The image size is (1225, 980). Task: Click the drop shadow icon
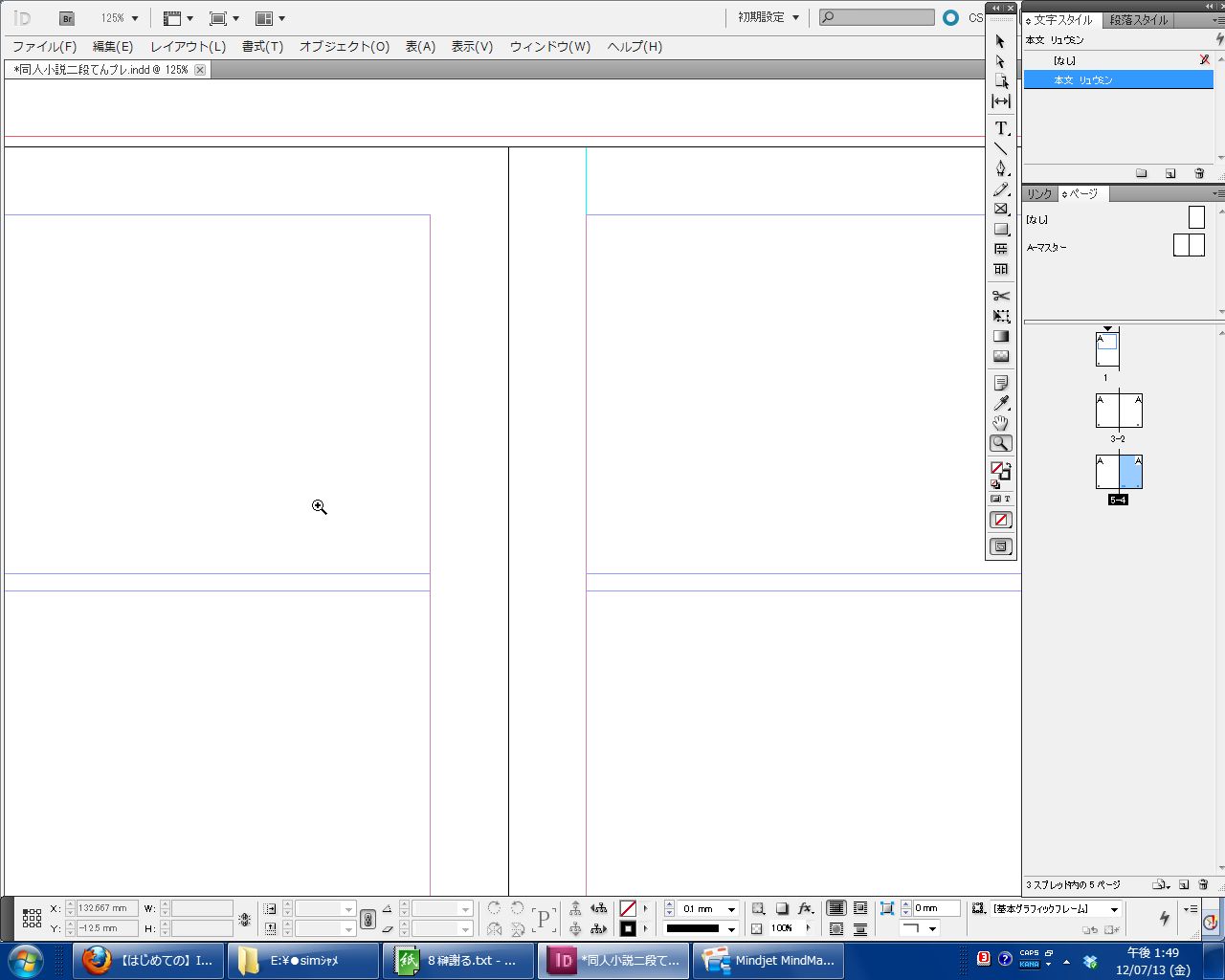pos(782,908)
